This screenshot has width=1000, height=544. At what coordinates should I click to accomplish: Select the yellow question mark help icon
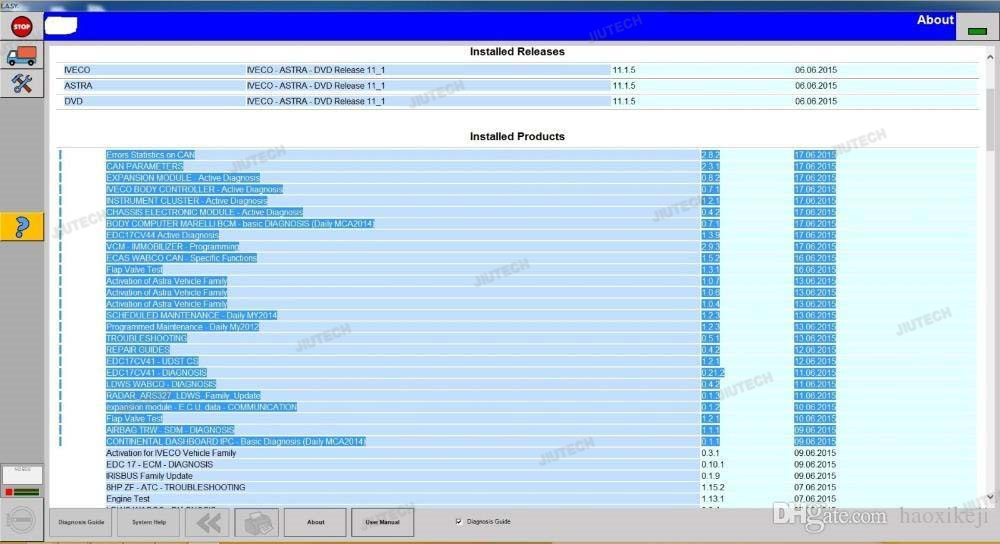click(x=22, y=226)
